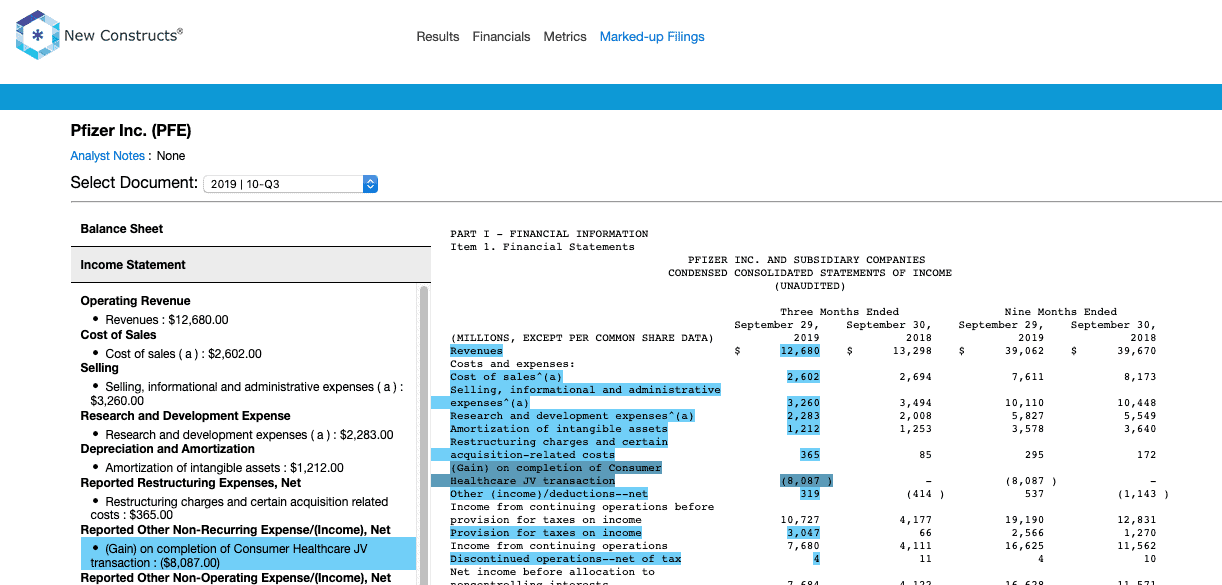Pick the Cost of sales $2,602.00 sidebar entry

183,354
